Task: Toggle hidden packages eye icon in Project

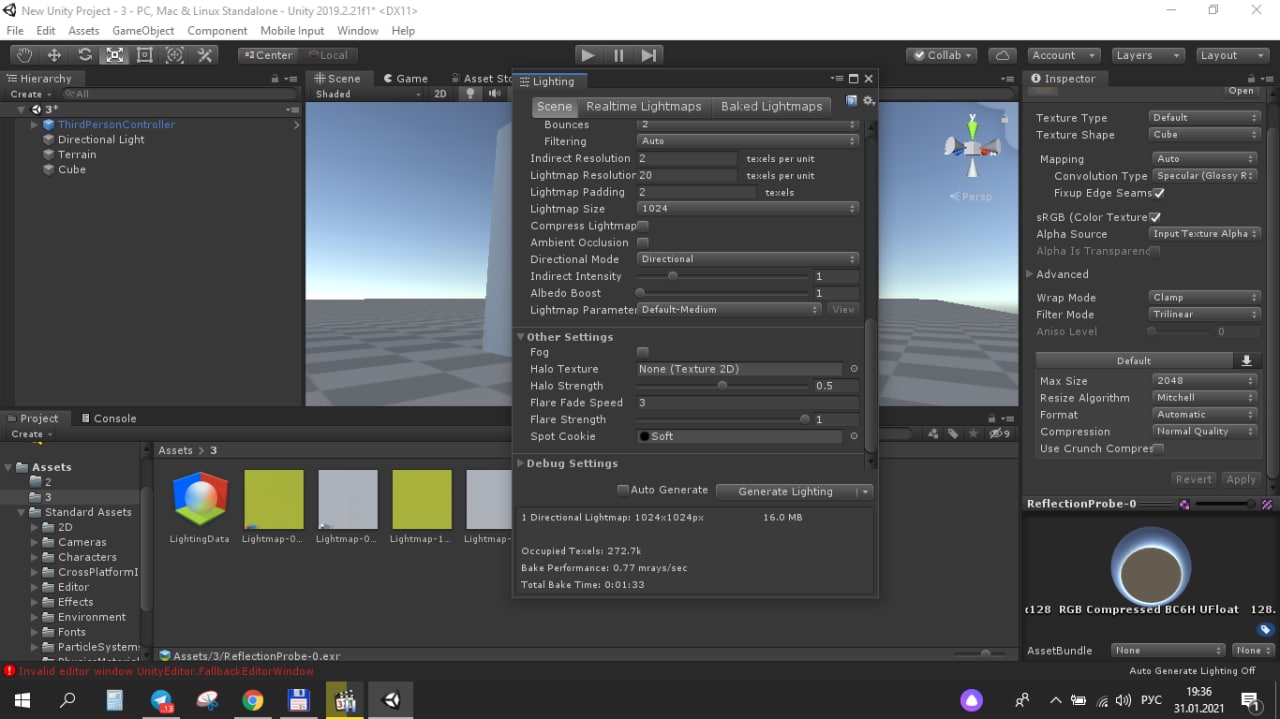Action: pos(999,434)
